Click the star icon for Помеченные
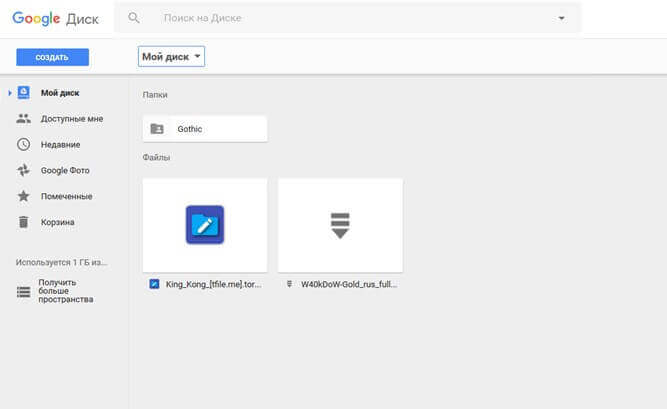This screenshot has height=409, width=667. pyautogui.click(x=23, y=196)
